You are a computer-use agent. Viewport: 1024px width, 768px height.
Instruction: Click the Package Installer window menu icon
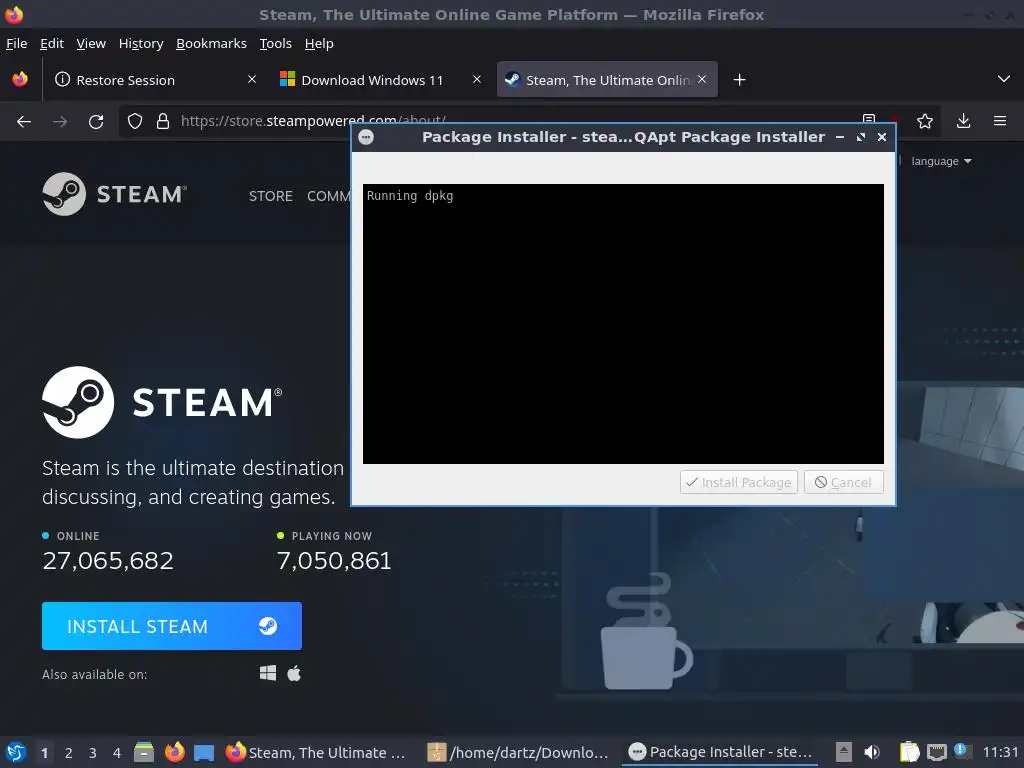pyautogui.click(x=366, y=137)
